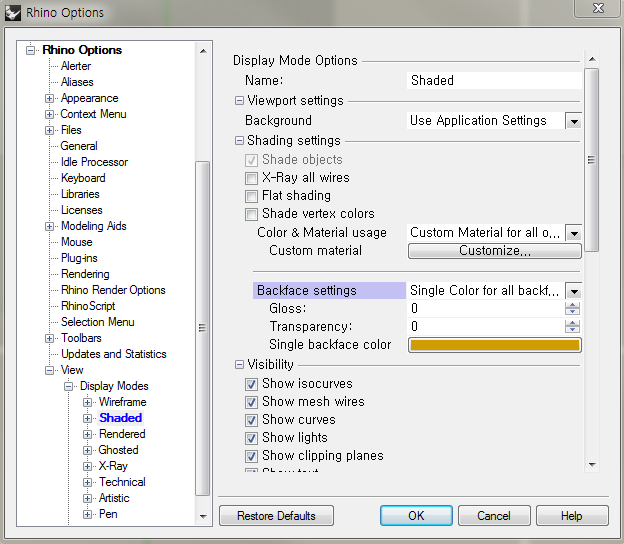Click Customize custom material button

pos(495,251)
